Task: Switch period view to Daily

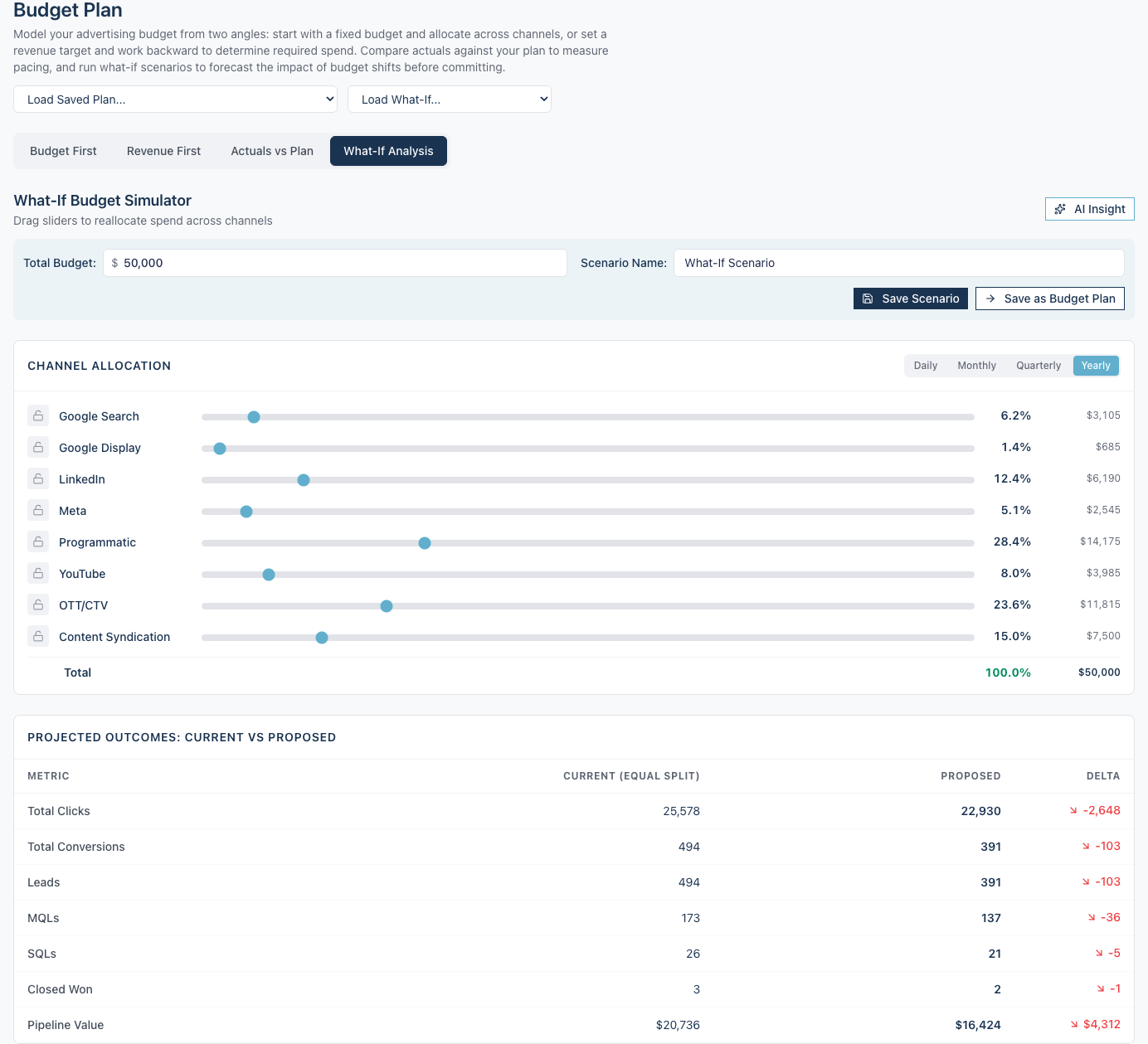Action: 926,366
